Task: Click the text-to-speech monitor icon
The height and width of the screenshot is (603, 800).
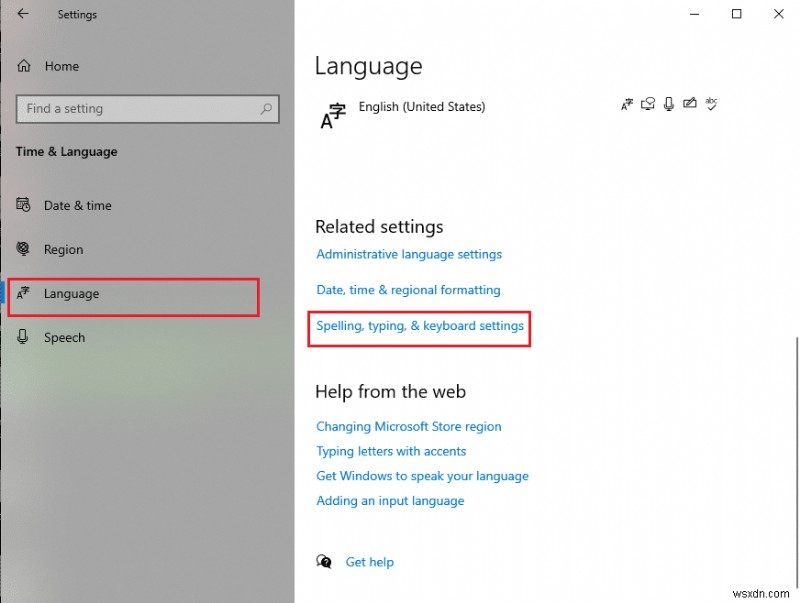Action: [647, 104]
